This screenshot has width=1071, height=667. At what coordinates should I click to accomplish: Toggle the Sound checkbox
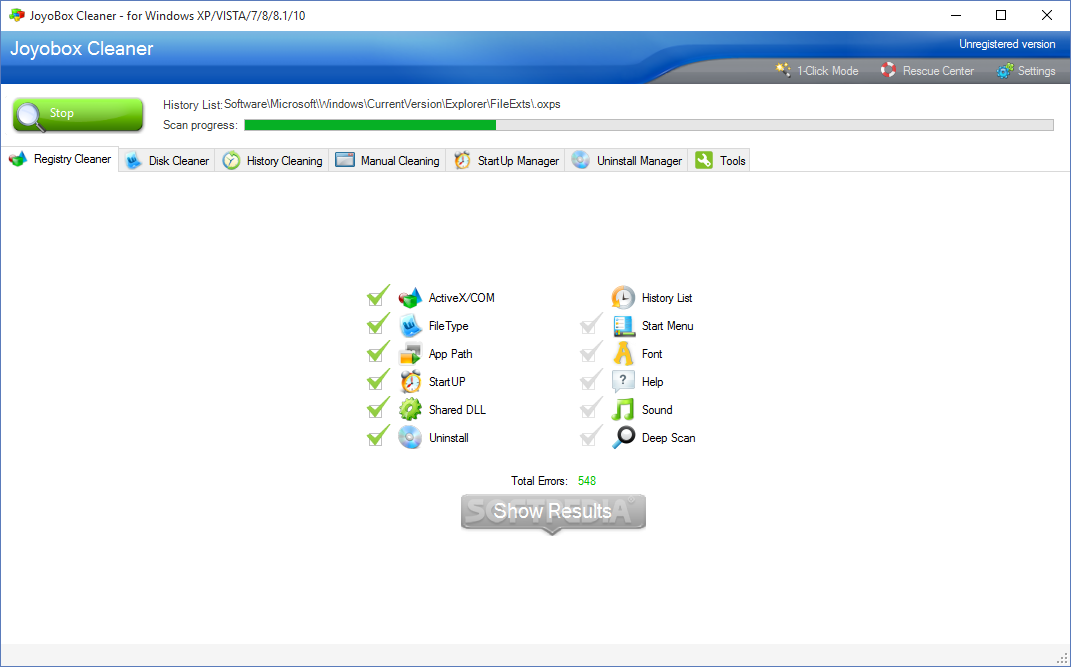[x=590, y=409]
